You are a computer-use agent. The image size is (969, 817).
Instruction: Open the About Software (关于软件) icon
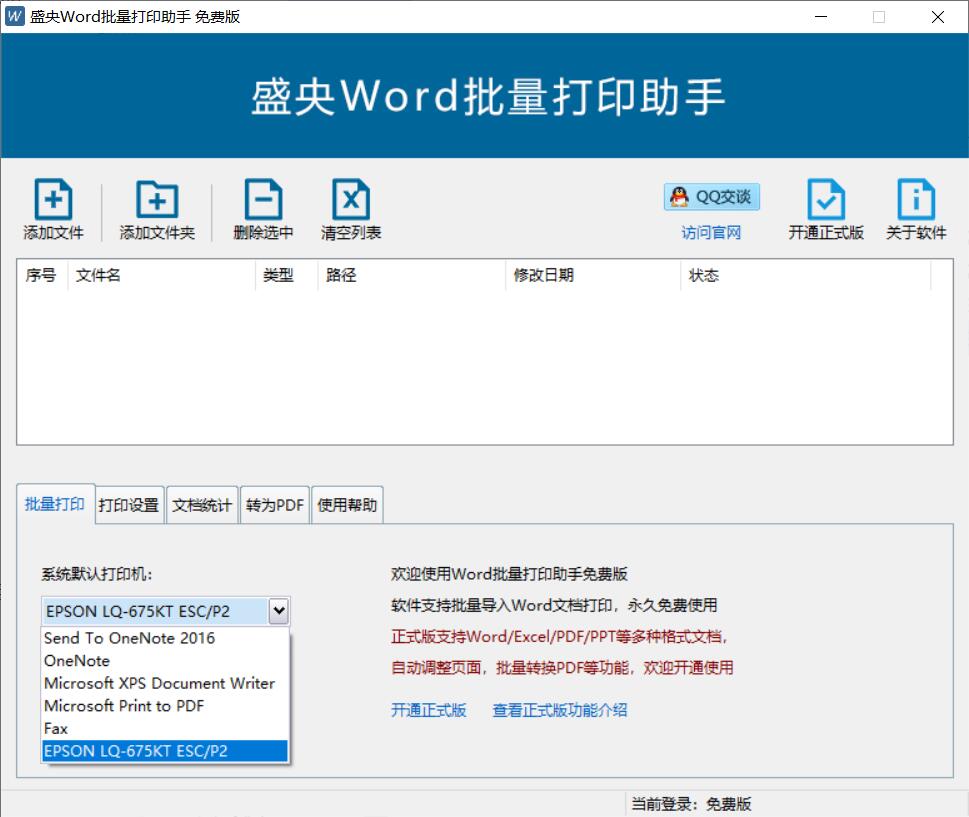click(x=916, y=199)
